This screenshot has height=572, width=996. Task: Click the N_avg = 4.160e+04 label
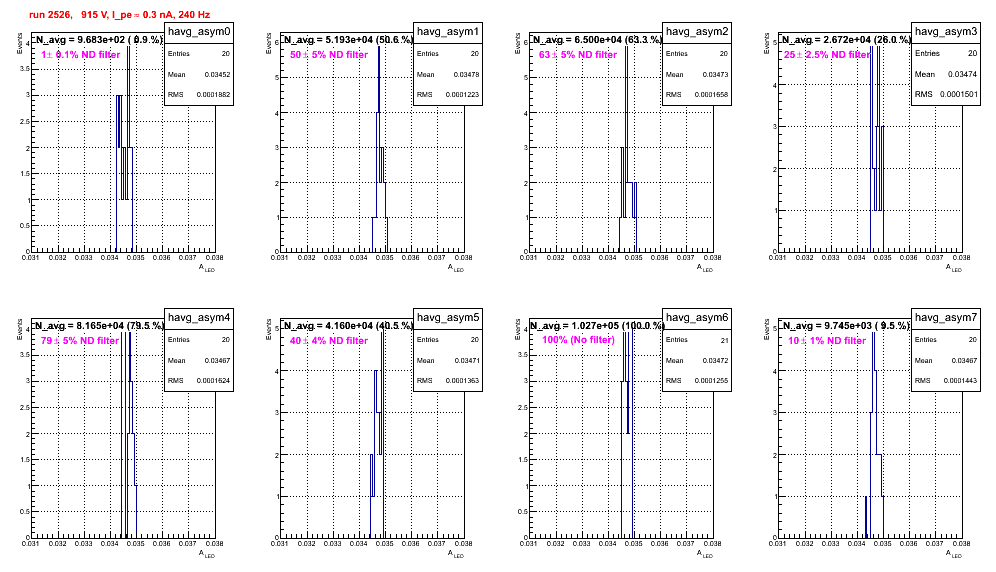348,325
